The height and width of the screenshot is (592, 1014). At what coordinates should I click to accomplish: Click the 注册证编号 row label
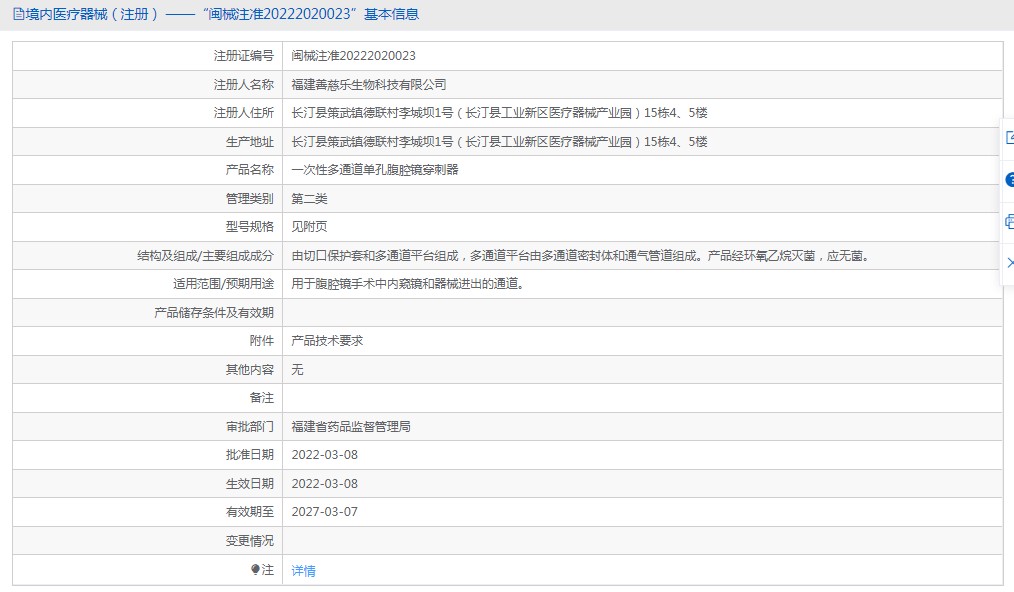pyautogui.click(x=244, y=56)
